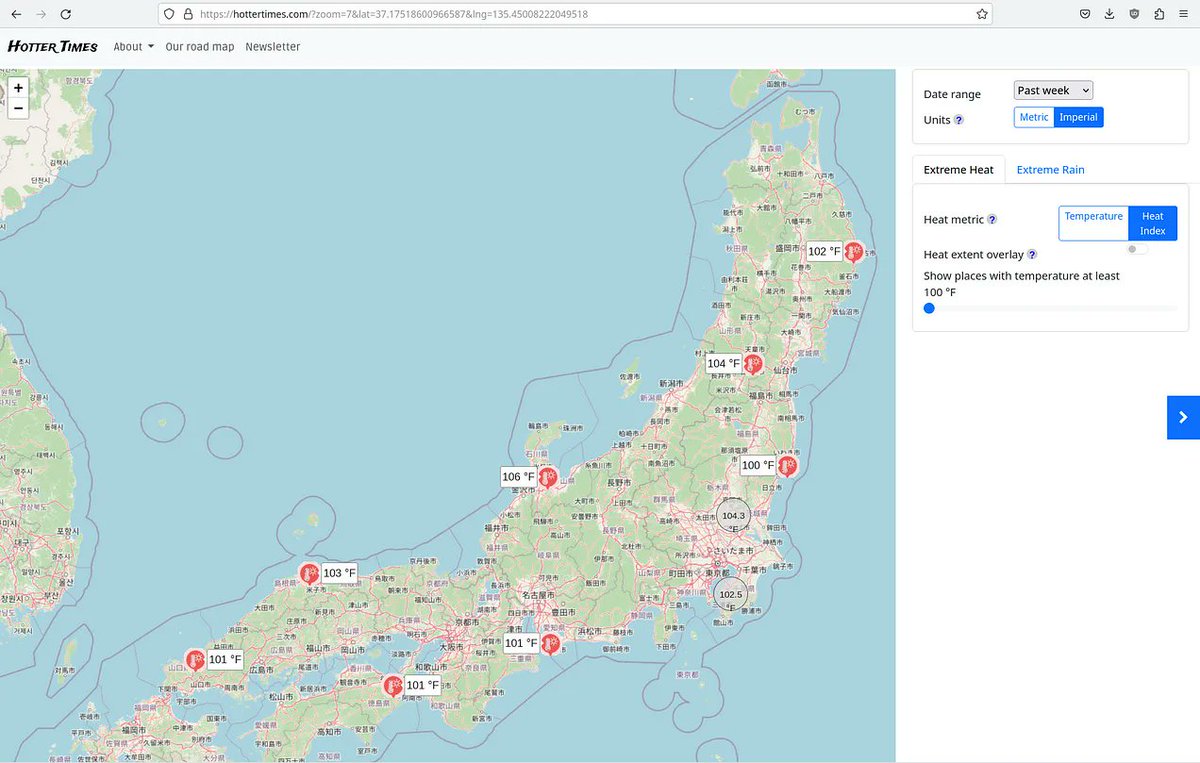Open the Heat extent overlay help tooltip
The height and width of the screenshot is (763, 1200).
(1032, 254)
